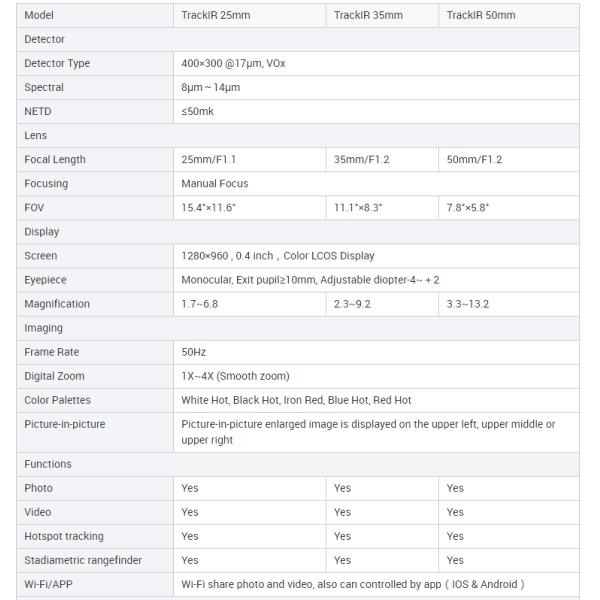
Task: Click the Color Palettes values cell
Action: [x=296, y=400]
